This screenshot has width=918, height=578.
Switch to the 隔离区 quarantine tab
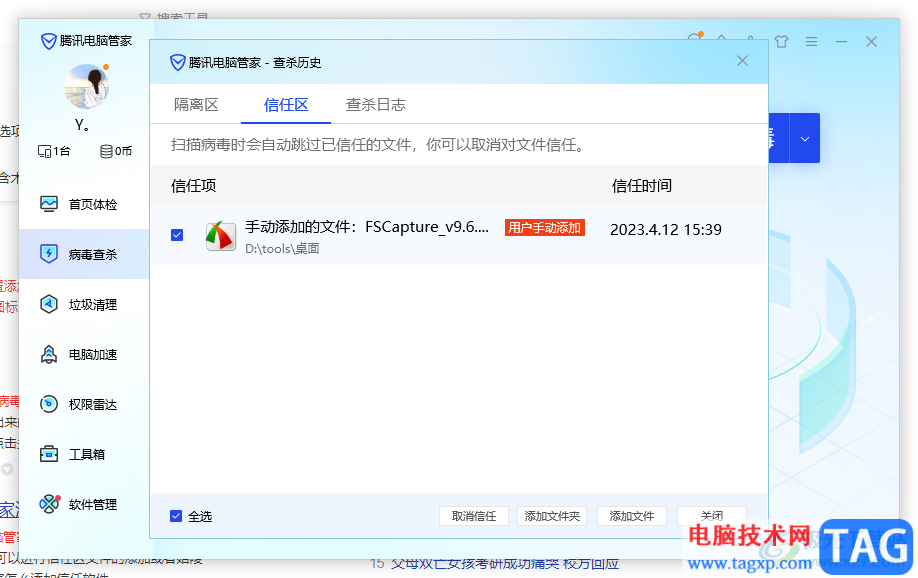(196, 105)
